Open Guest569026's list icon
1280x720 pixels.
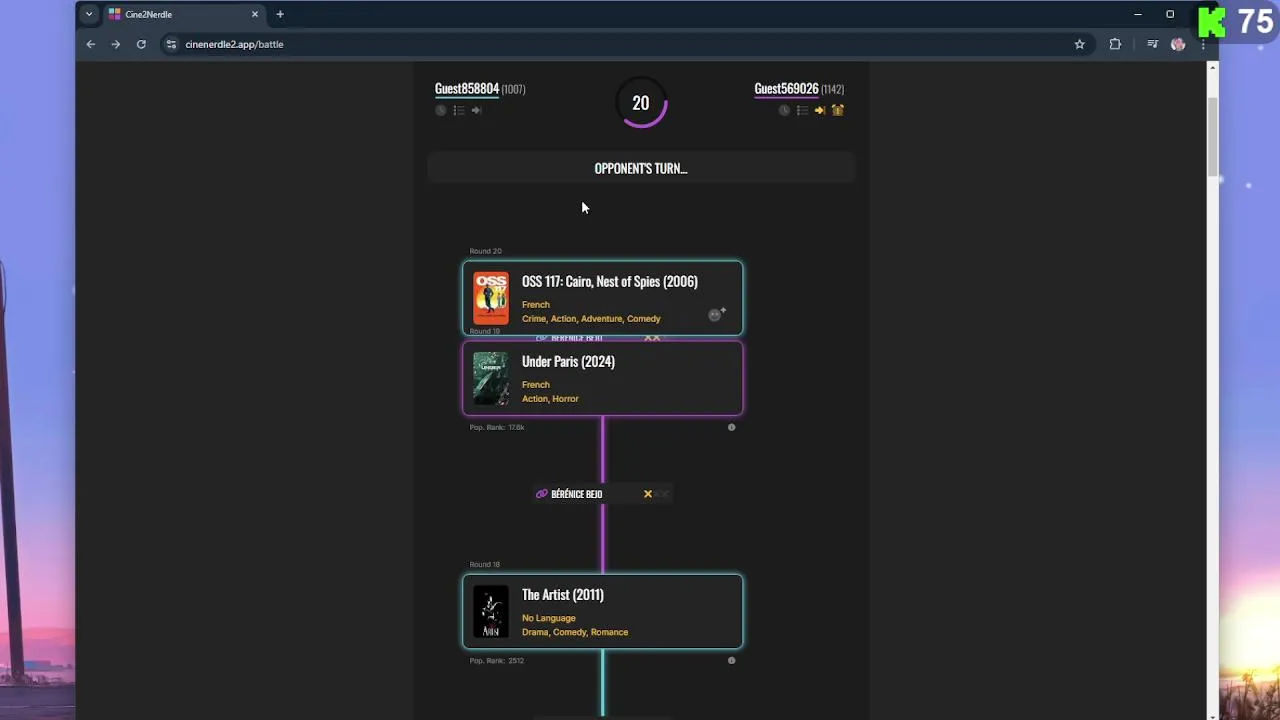[x=802, y=110]
